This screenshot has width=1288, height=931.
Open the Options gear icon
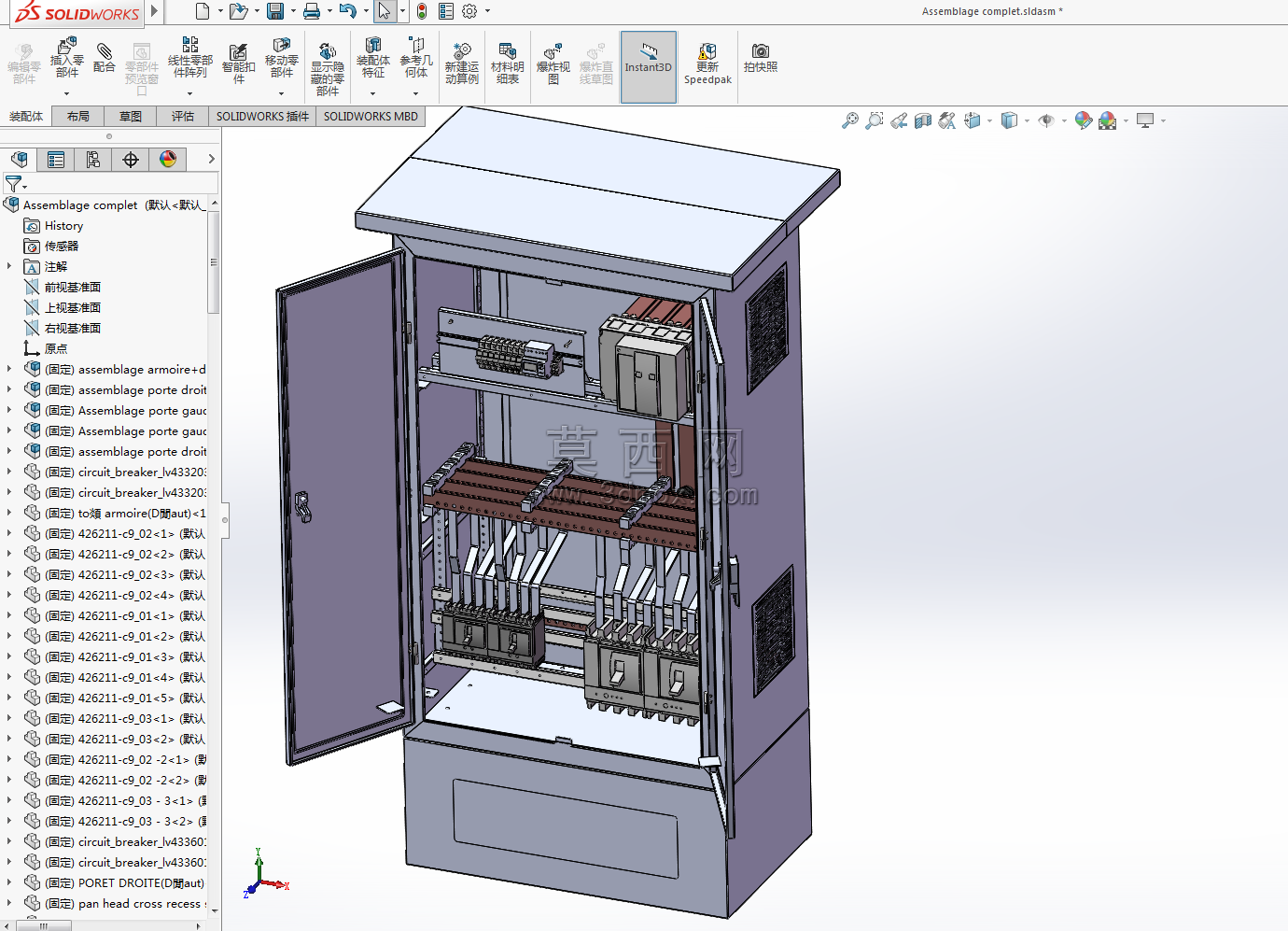pyautogui.click(x=469, y=11)
